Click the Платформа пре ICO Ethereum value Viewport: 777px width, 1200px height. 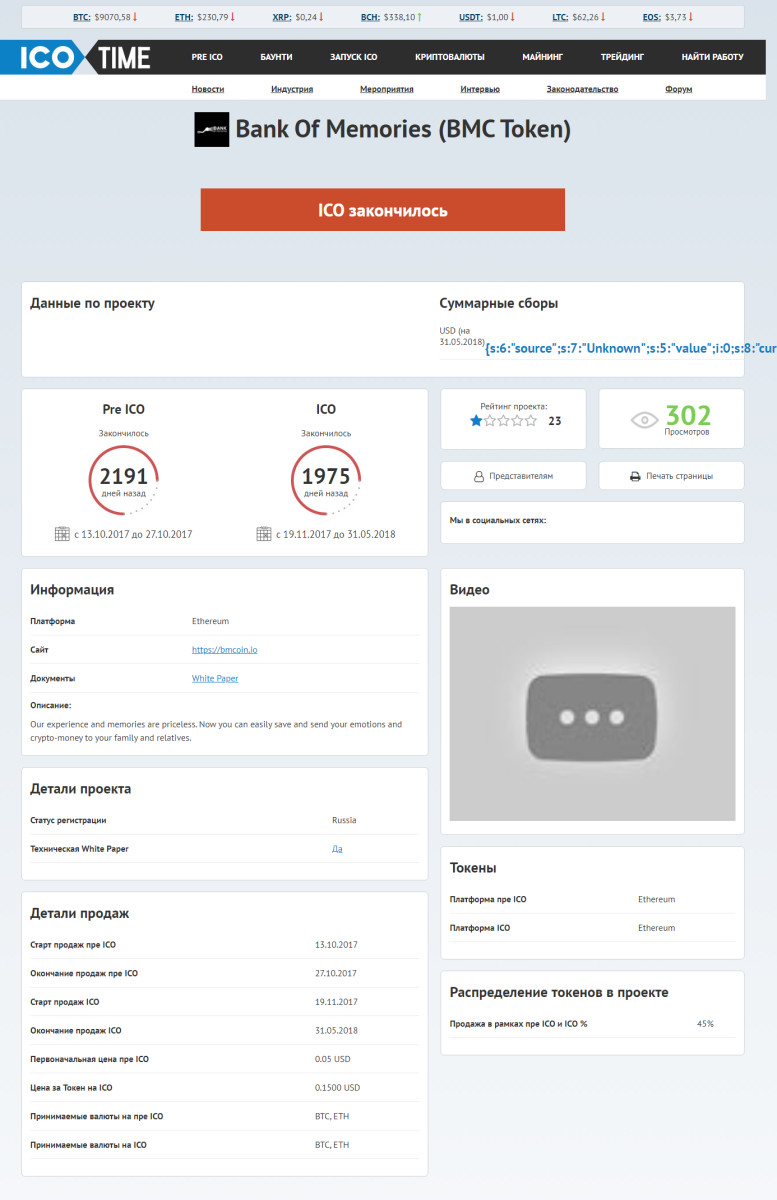point(656,899)
